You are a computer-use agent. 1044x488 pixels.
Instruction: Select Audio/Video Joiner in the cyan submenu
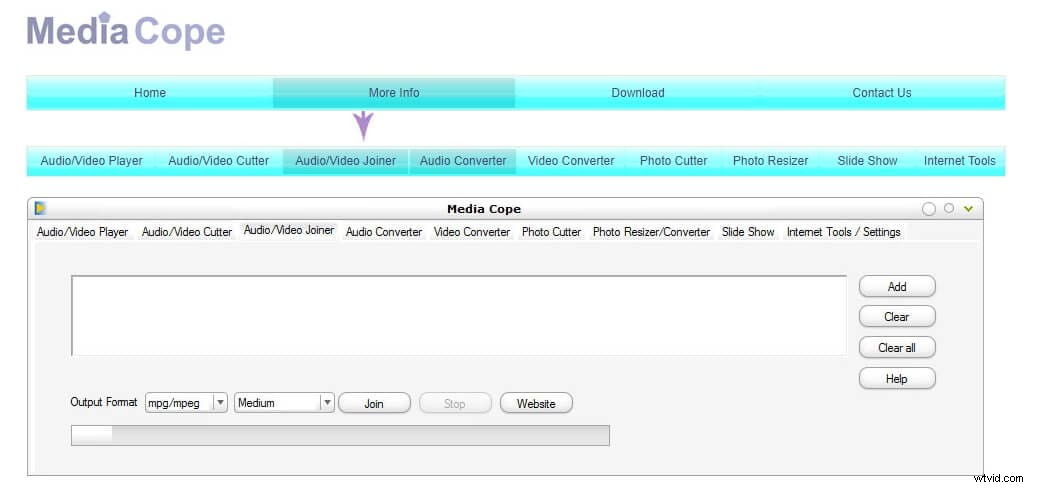[346, 160]
